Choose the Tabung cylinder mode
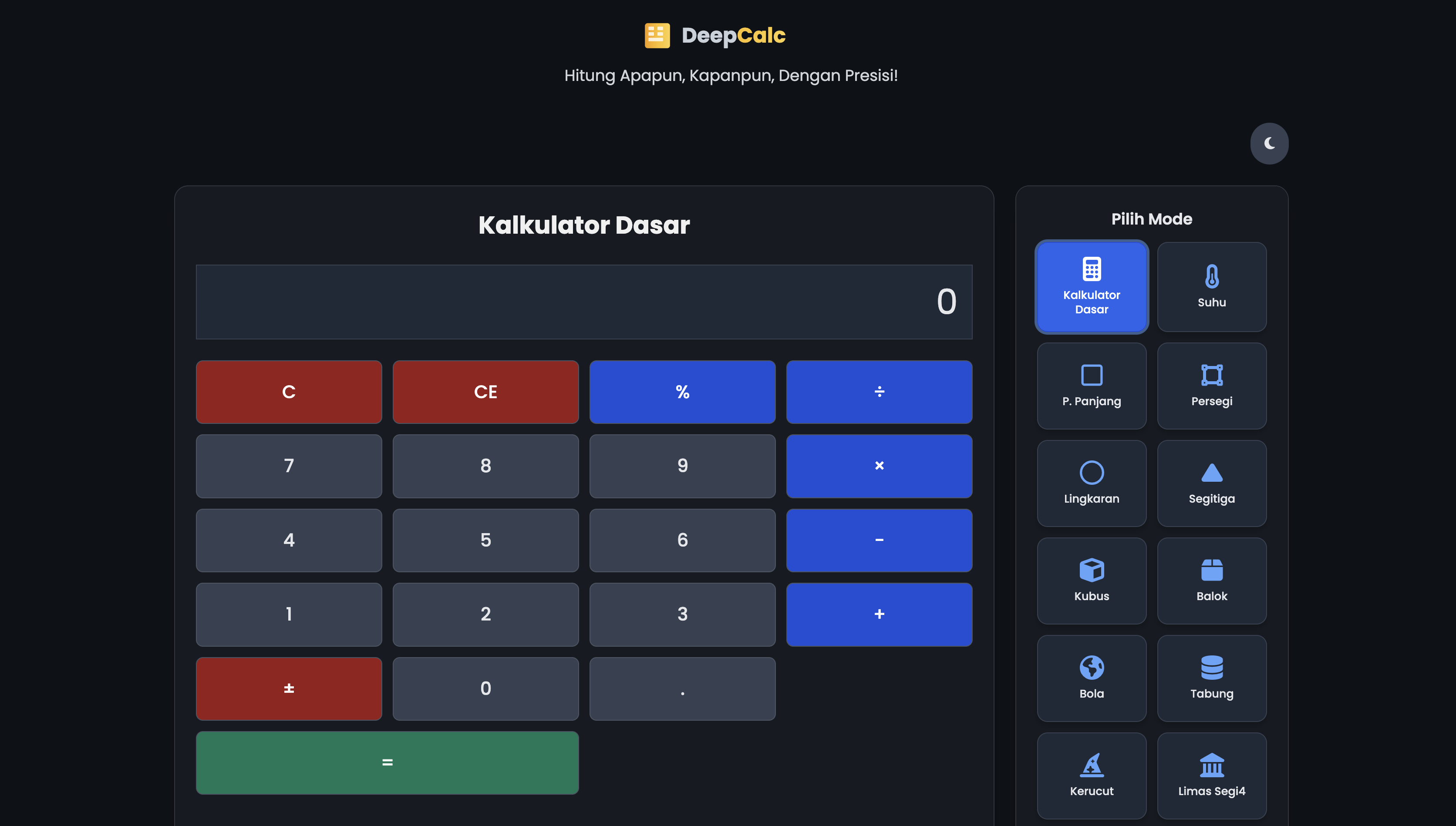 click(x=1211, y=678)
